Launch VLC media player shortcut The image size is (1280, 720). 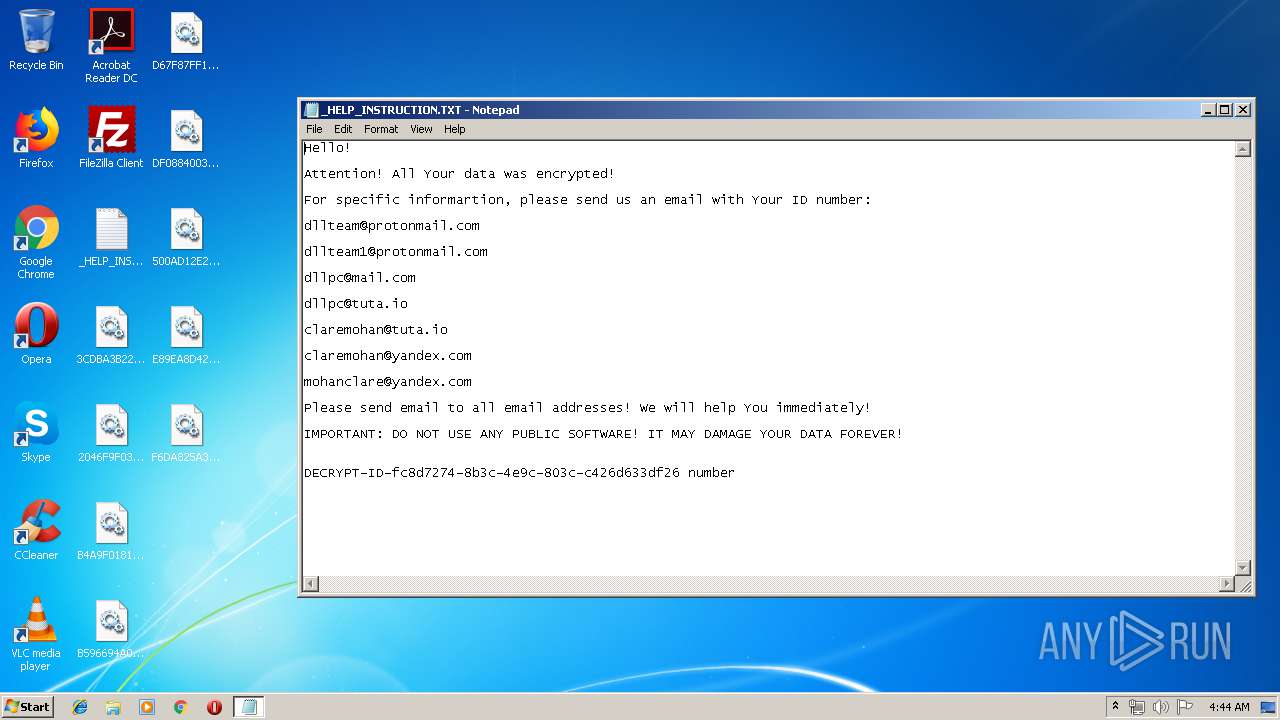coord(36,634)
